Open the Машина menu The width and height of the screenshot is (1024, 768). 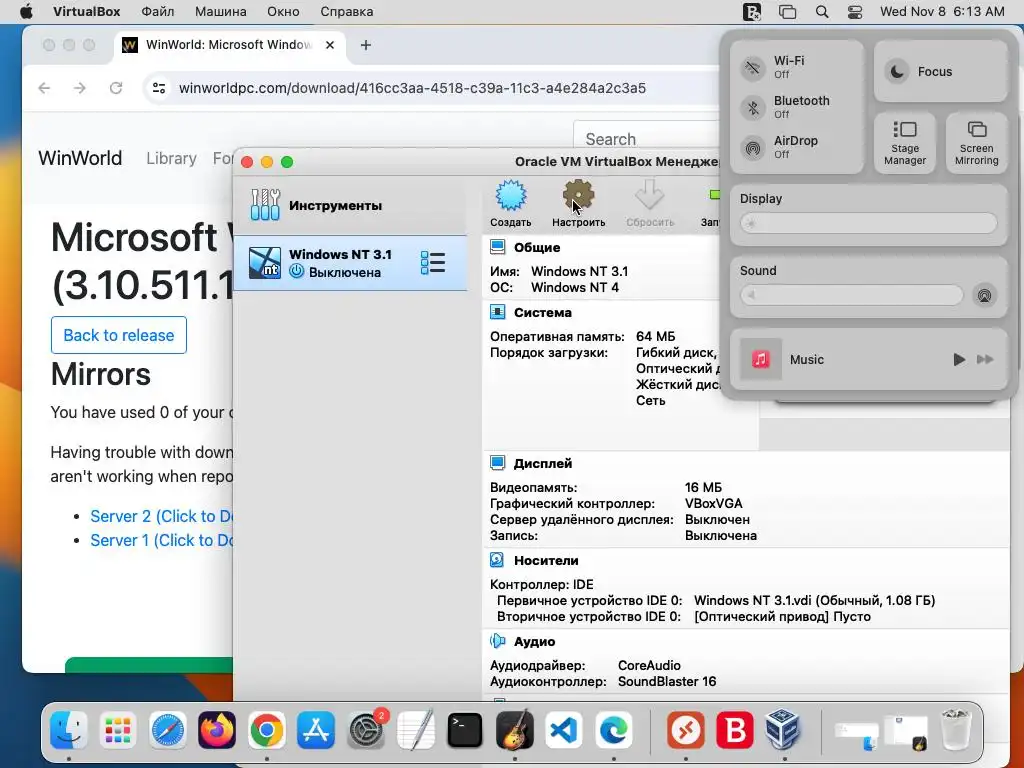221,12
